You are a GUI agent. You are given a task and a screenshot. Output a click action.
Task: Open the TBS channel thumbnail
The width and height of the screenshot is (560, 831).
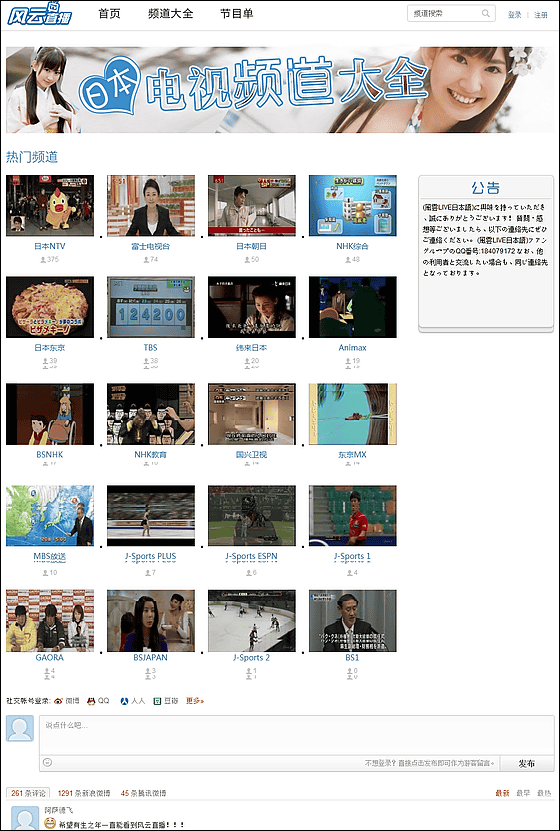tap(151, 307)
